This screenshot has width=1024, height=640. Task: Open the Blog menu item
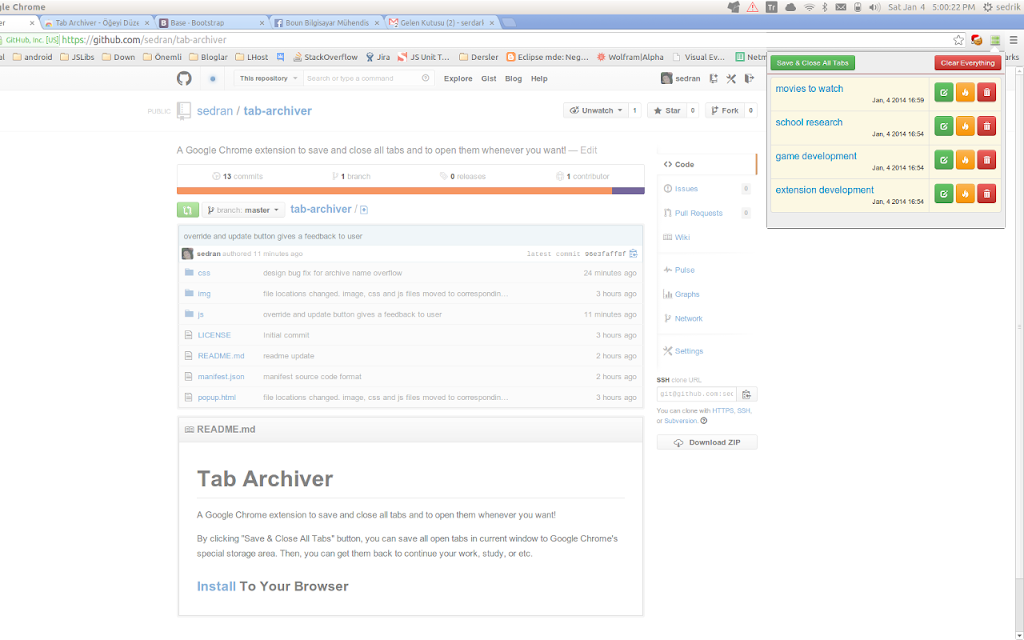click(x=513, y=78)
